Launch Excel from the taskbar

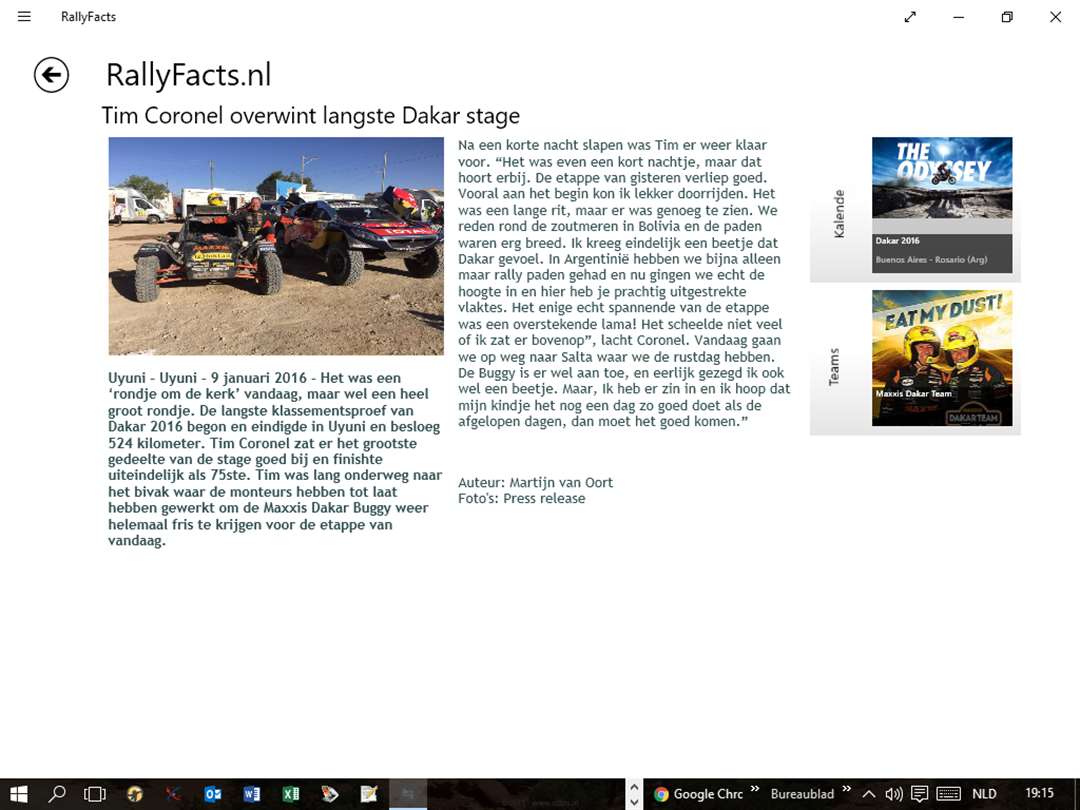tap(291, 794)
